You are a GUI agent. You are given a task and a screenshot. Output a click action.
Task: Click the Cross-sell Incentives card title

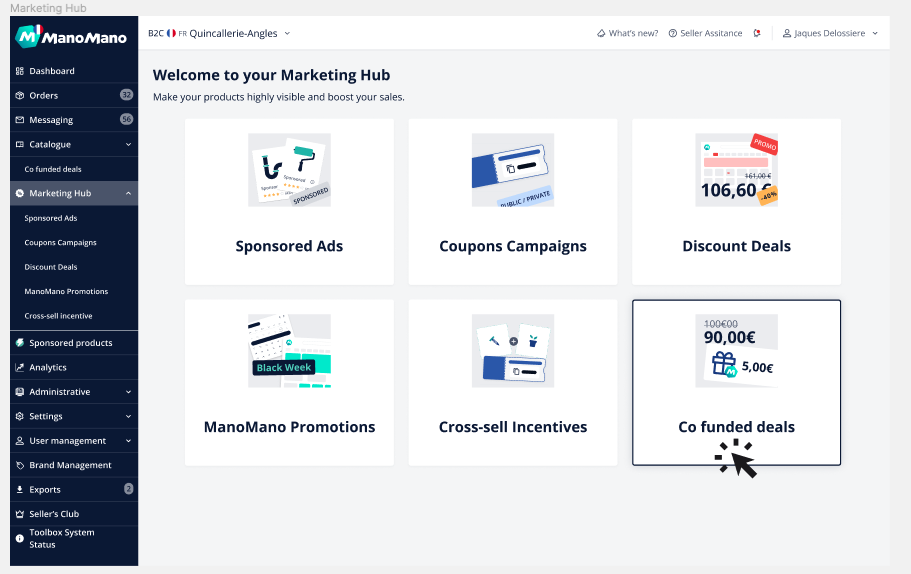tap(513, 426)
